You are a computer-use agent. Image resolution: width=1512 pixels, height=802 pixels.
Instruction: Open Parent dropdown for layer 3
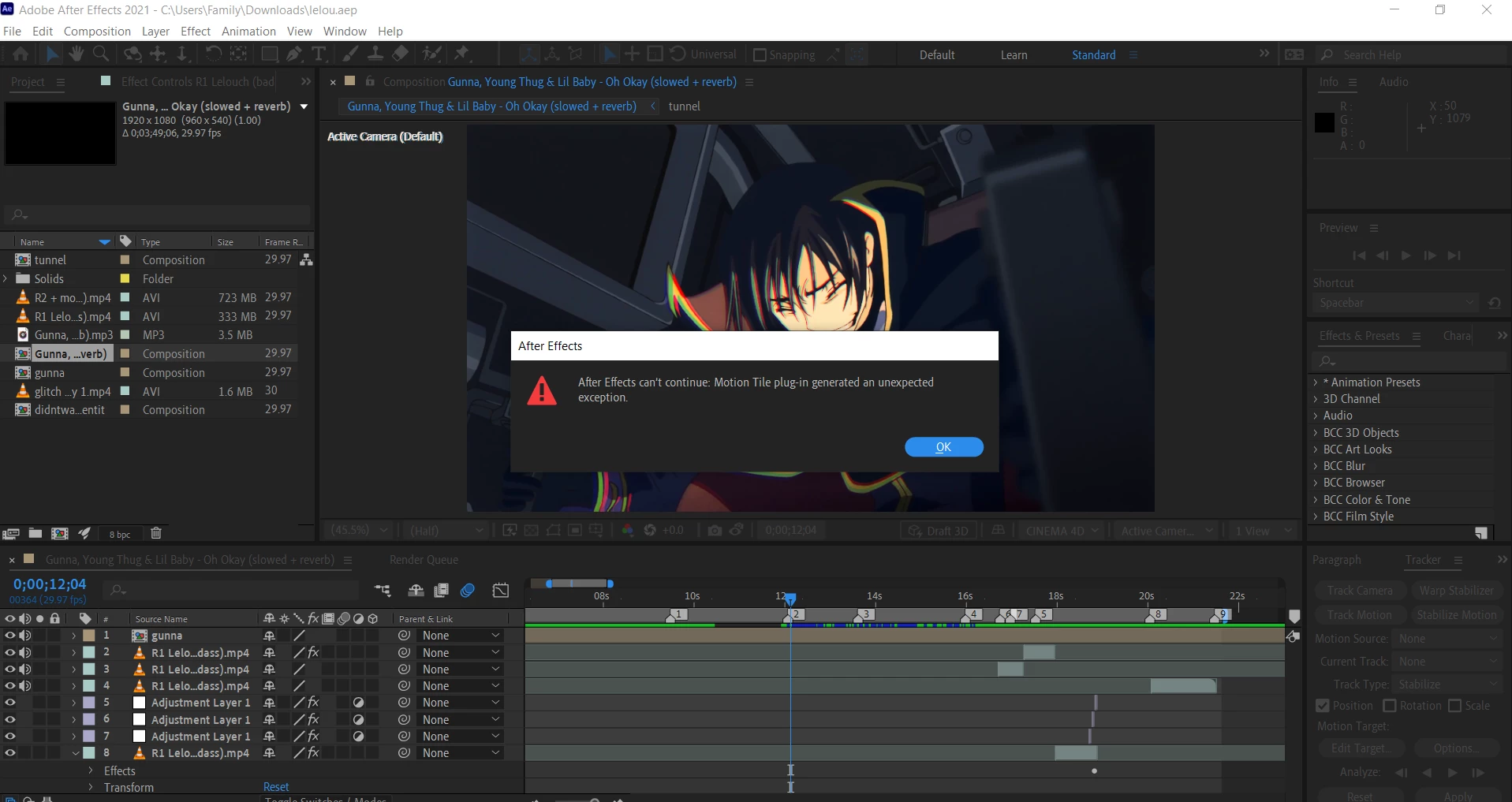click(x=461, y=670)
